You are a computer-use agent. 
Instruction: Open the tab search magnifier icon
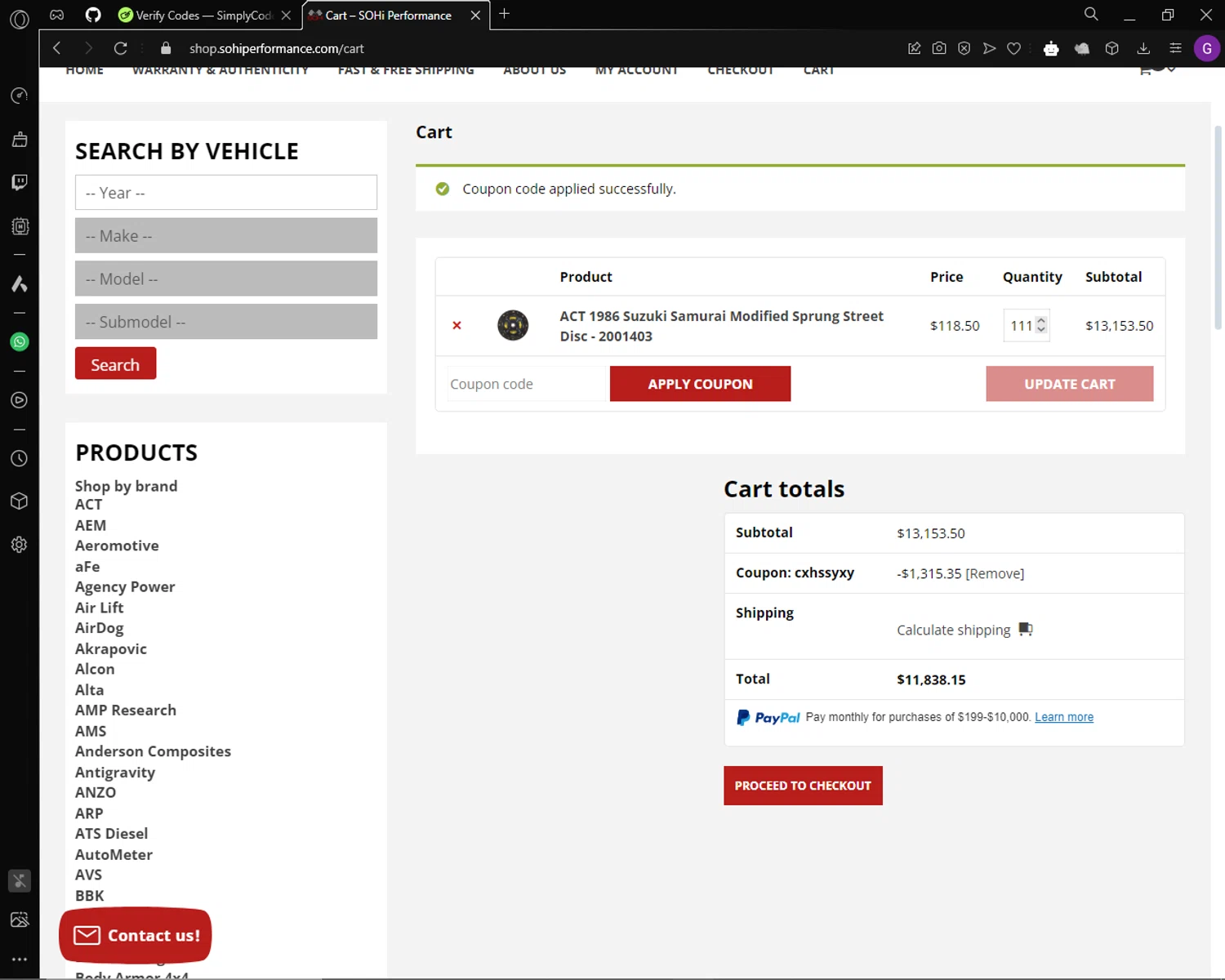[1091, 14]
